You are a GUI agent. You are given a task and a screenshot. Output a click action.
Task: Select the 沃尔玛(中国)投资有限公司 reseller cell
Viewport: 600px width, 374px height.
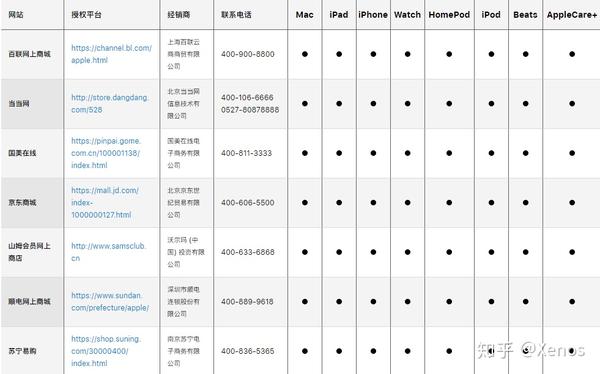pos(186,252)
